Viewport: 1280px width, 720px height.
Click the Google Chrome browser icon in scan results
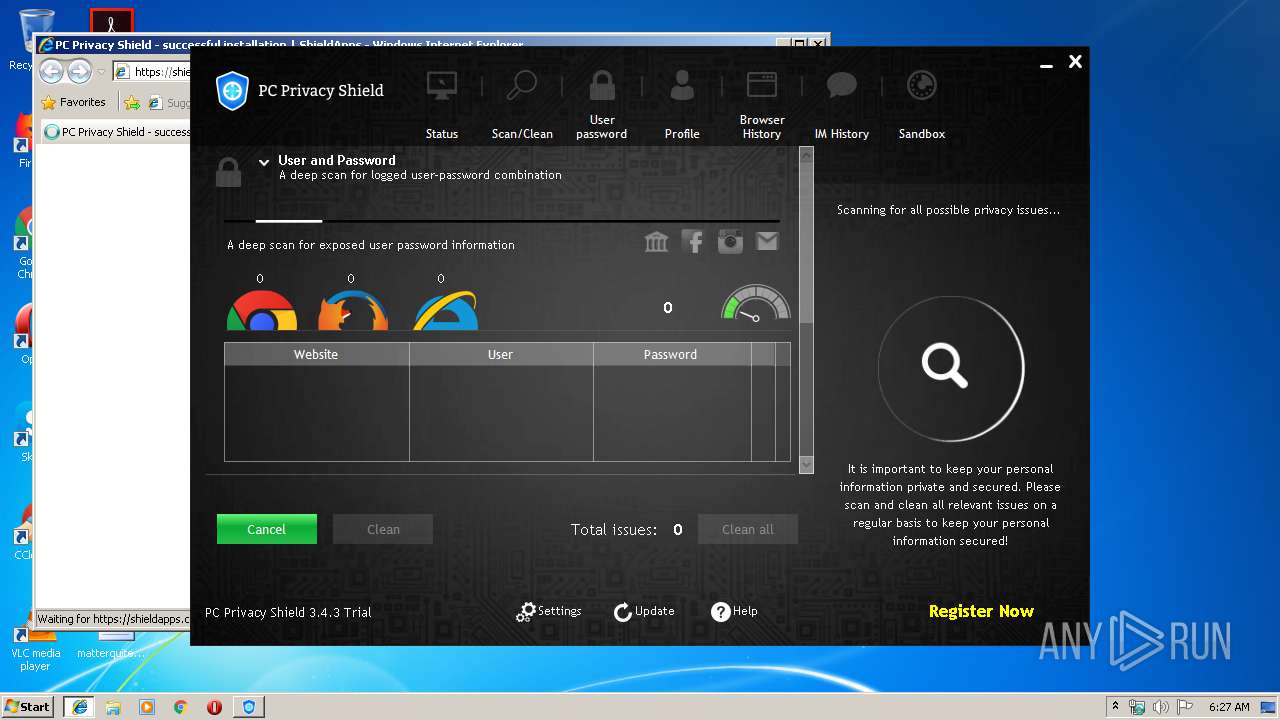pos(262,310)
